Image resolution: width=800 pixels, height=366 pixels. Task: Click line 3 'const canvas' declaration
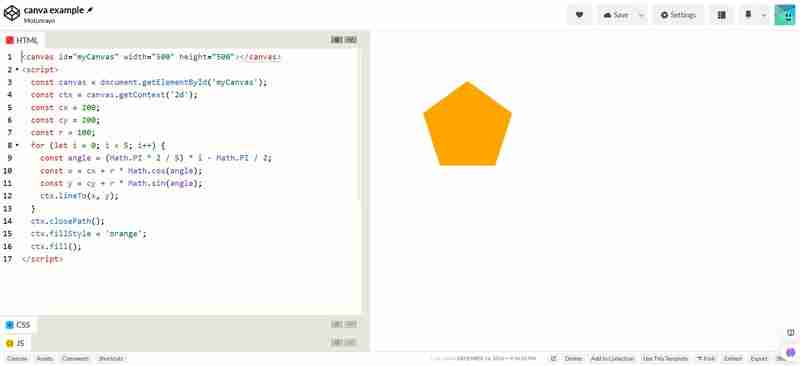[148, 82]
